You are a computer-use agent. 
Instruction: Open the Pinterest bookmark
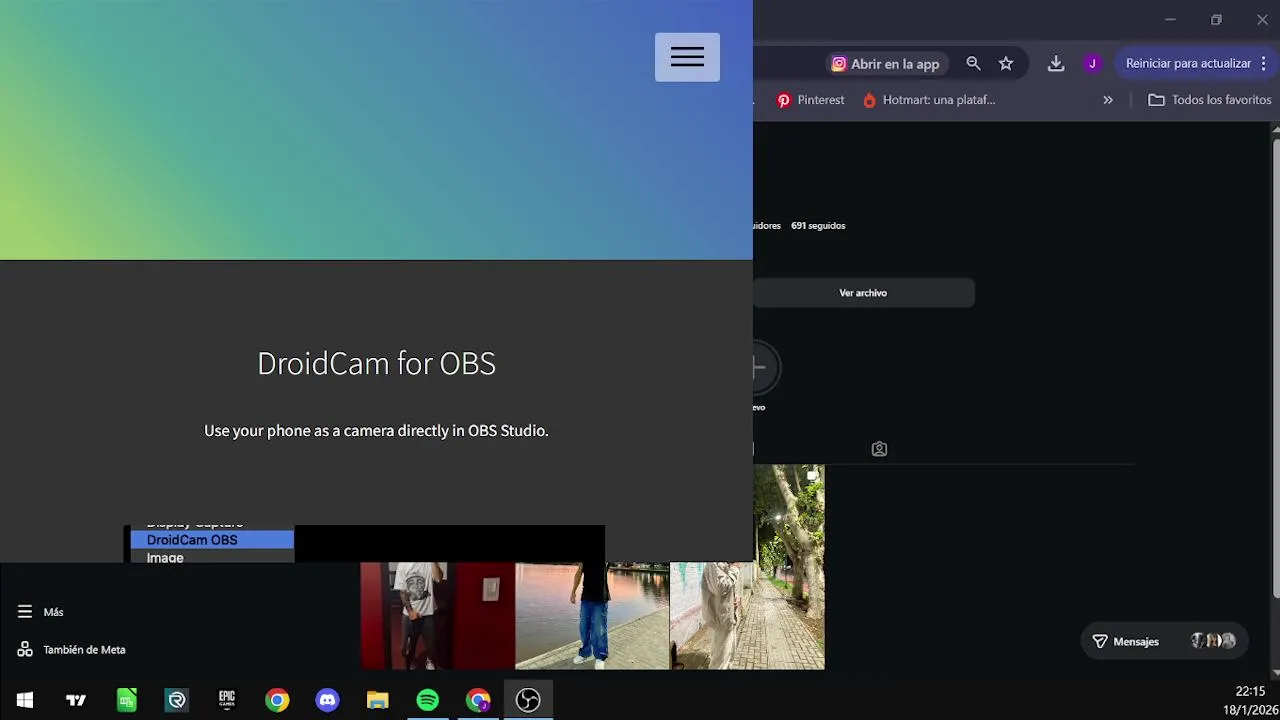(811, 100)
